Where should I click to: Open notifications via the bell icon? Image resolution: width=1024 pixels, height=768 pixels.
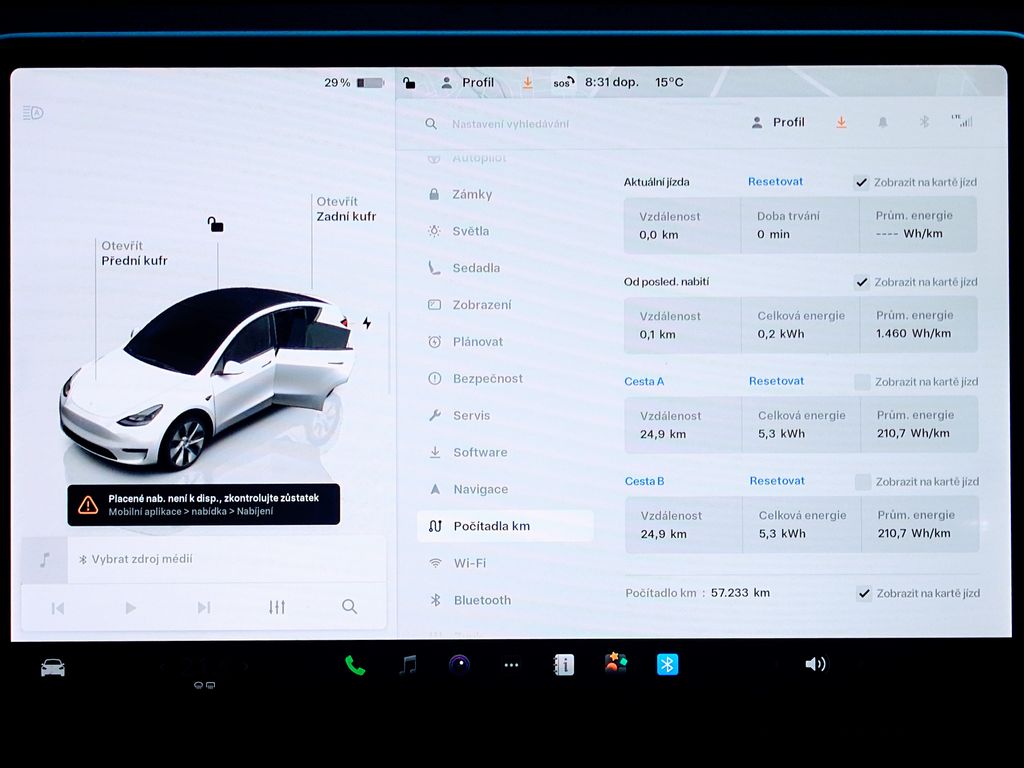[x=882, y=122]
